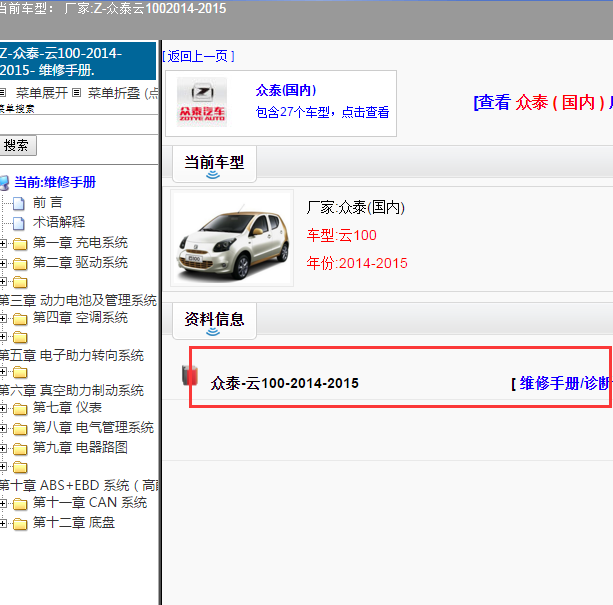Click the 当前:维修手册 root icon
Image resolution: width=613 pixels, height=605 pixels.
tap(4, 183)
